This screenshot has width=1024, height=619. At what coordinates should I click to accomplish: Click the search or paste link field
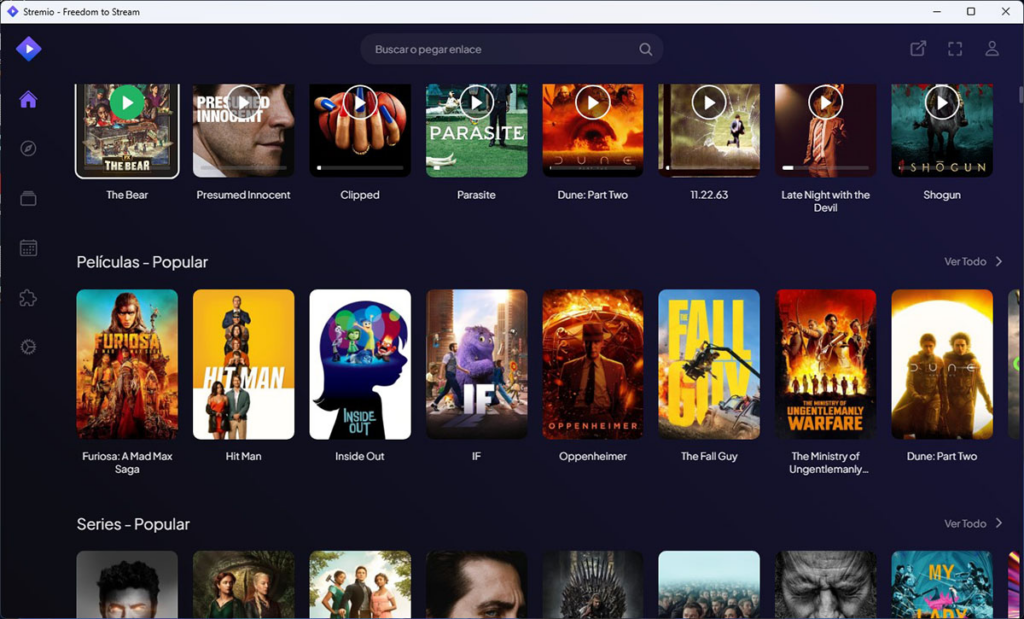(x=512, y=50)
